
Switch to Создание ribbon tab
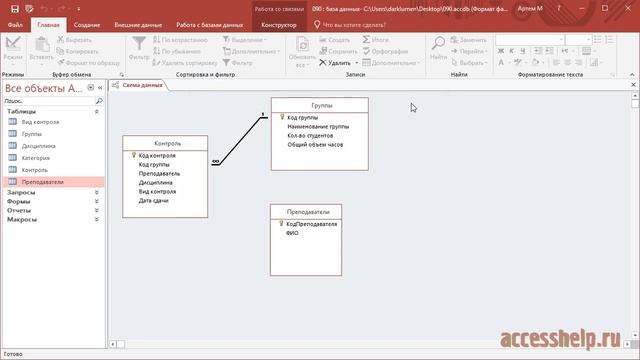click(x=87, y=25)
